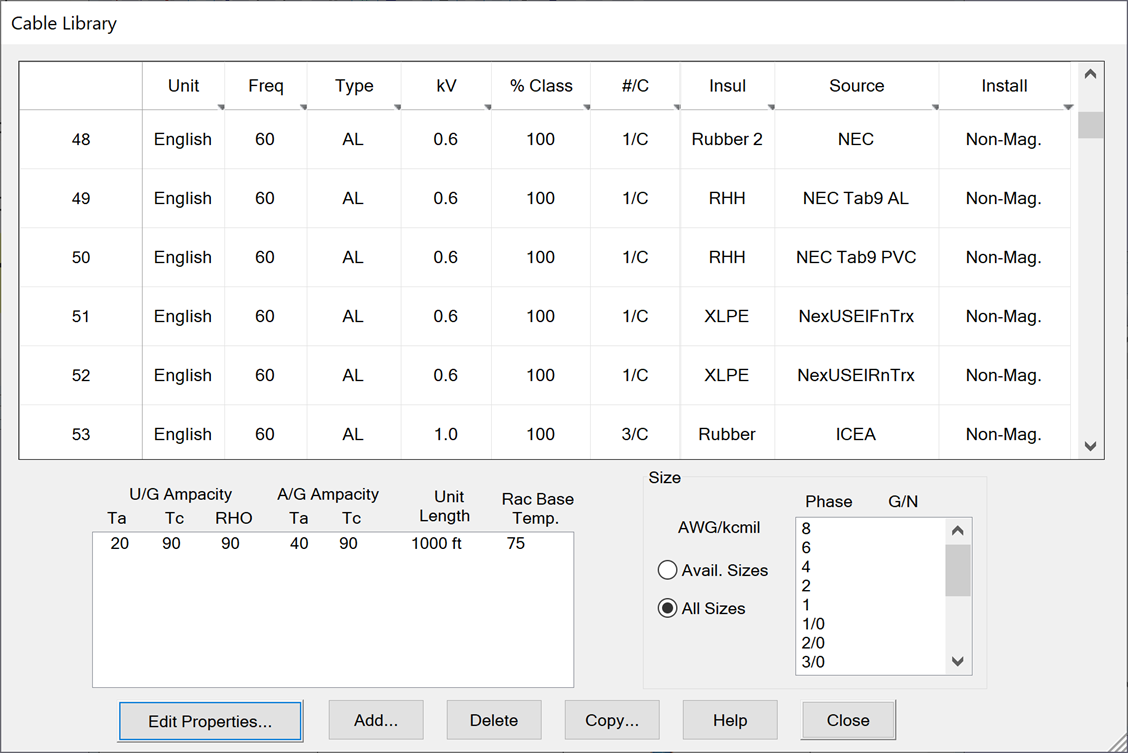Viewport: 1128px width, 753px height.
Task: Open the Install column filter dropdown
Action: [1068, 107]
